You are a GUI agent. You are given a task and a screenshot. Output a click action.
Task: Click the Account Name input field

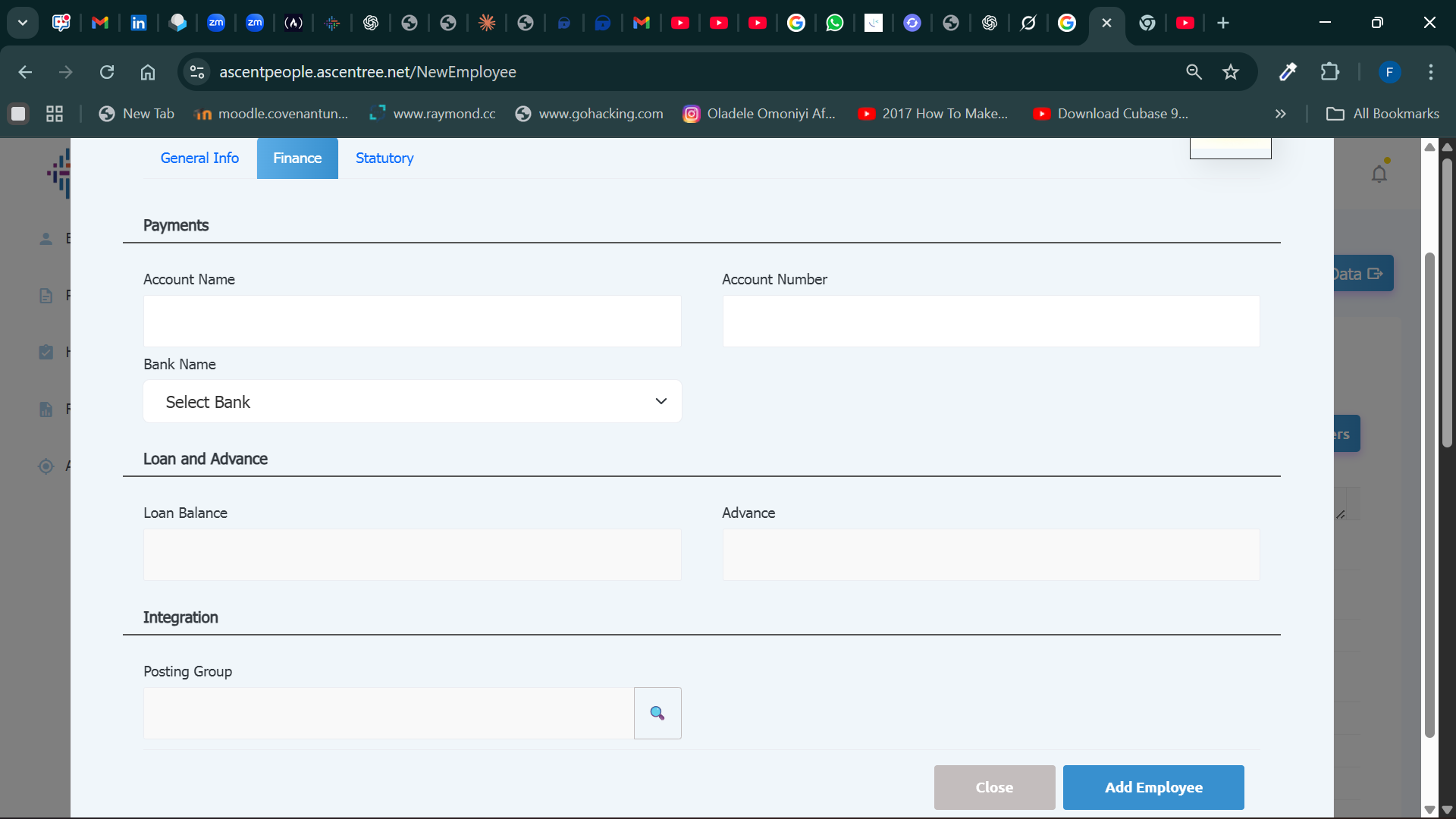[412, 321]
